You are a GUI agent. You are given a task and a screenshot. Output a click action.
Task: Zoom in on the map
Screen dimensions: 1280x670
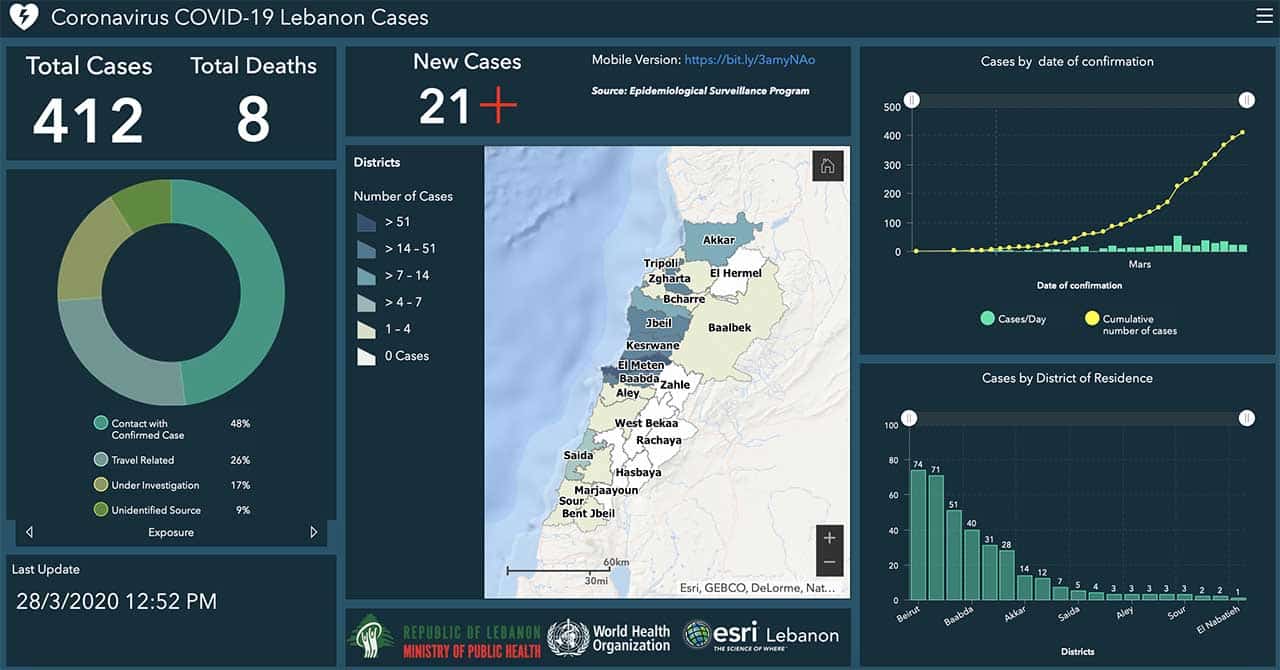point(829,538)
